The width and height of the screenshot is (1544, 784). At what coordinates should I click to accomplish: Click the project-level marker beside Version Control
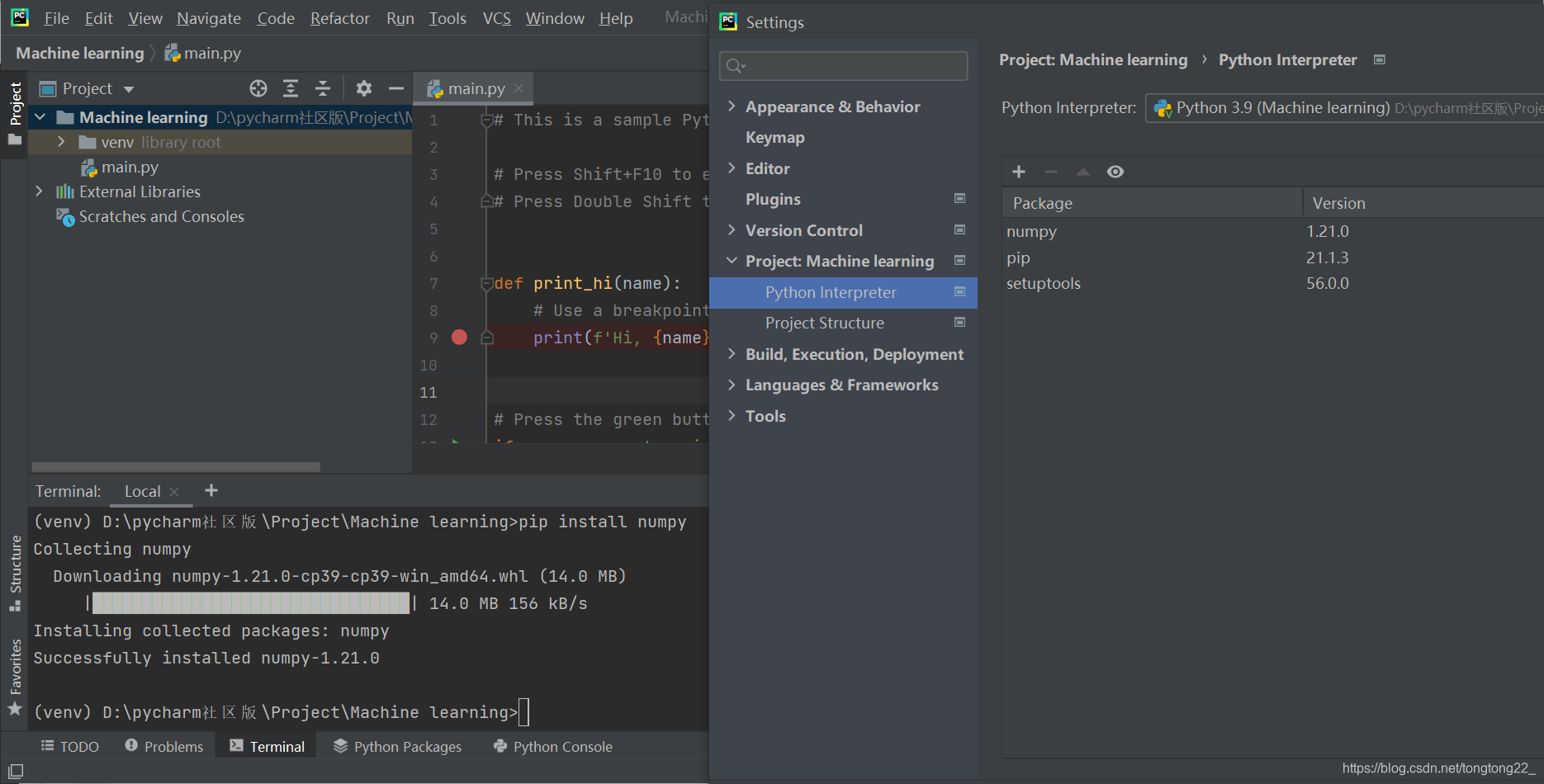click(x=959, y=229)
